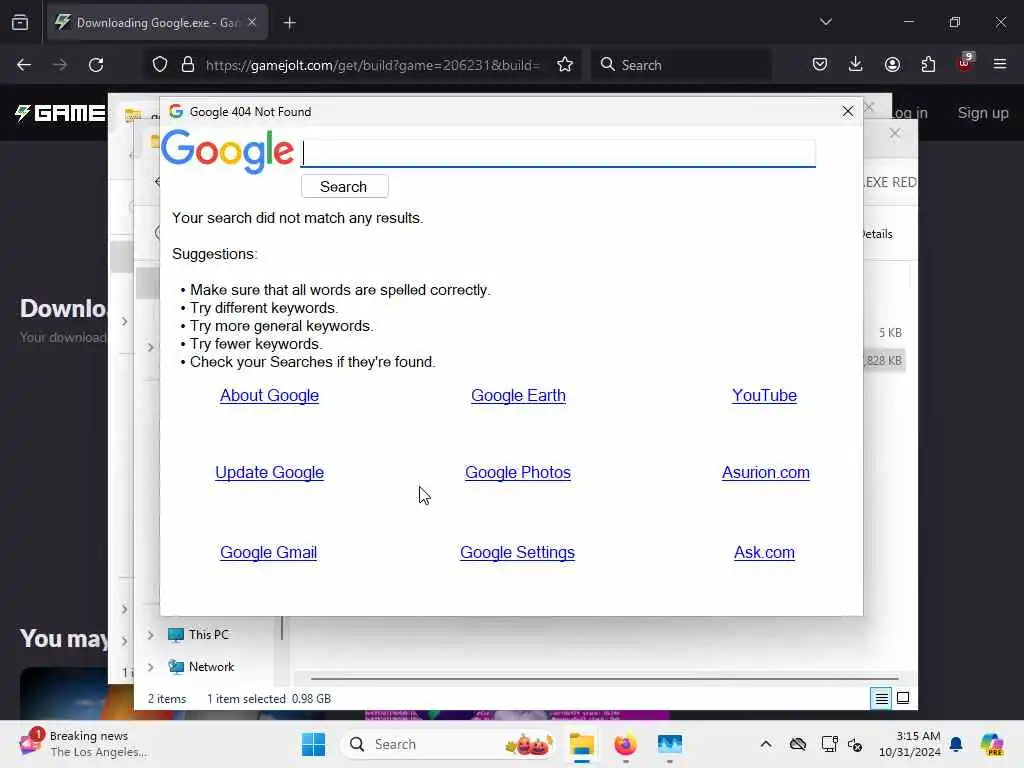
Task: Select the Downloading Google.exe tab
Action: pyautogui.click(x=157, y=23)
